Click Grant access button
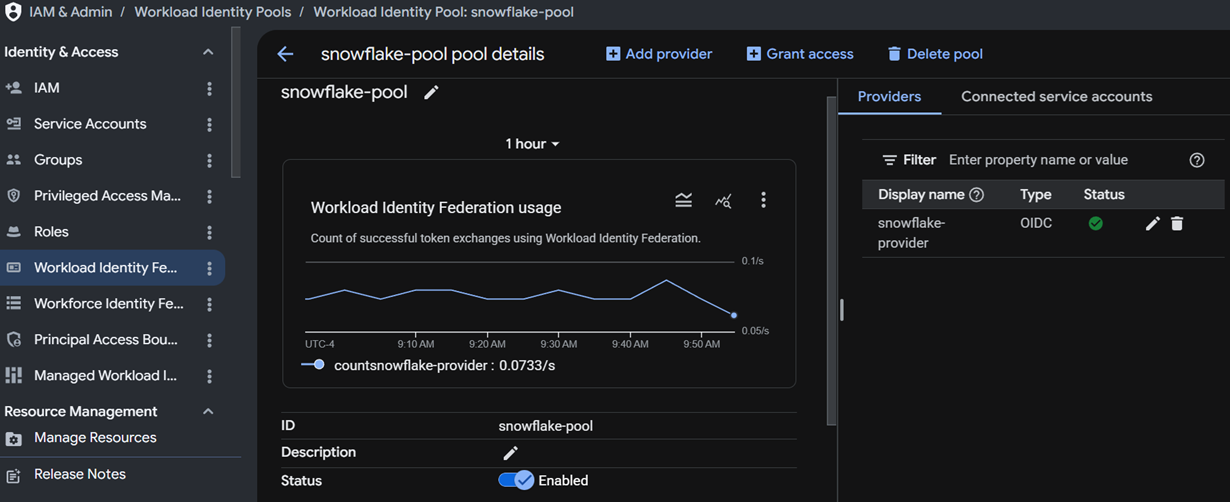1230x502 pixels. [x=800, y=54]
